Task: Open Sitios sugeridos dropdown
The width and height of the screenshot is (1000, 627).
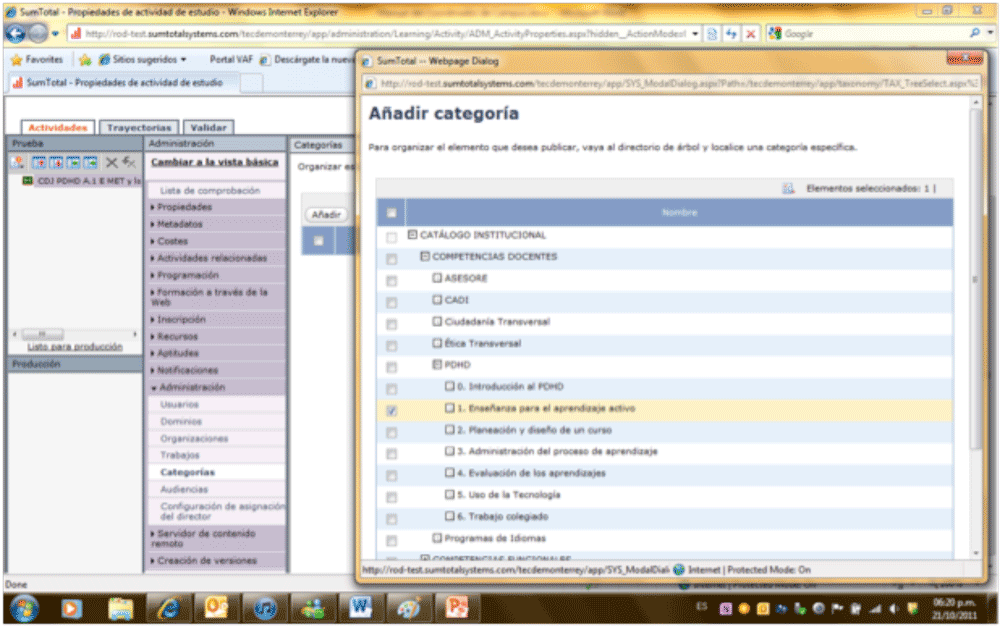Action: (x=143, y=60)
